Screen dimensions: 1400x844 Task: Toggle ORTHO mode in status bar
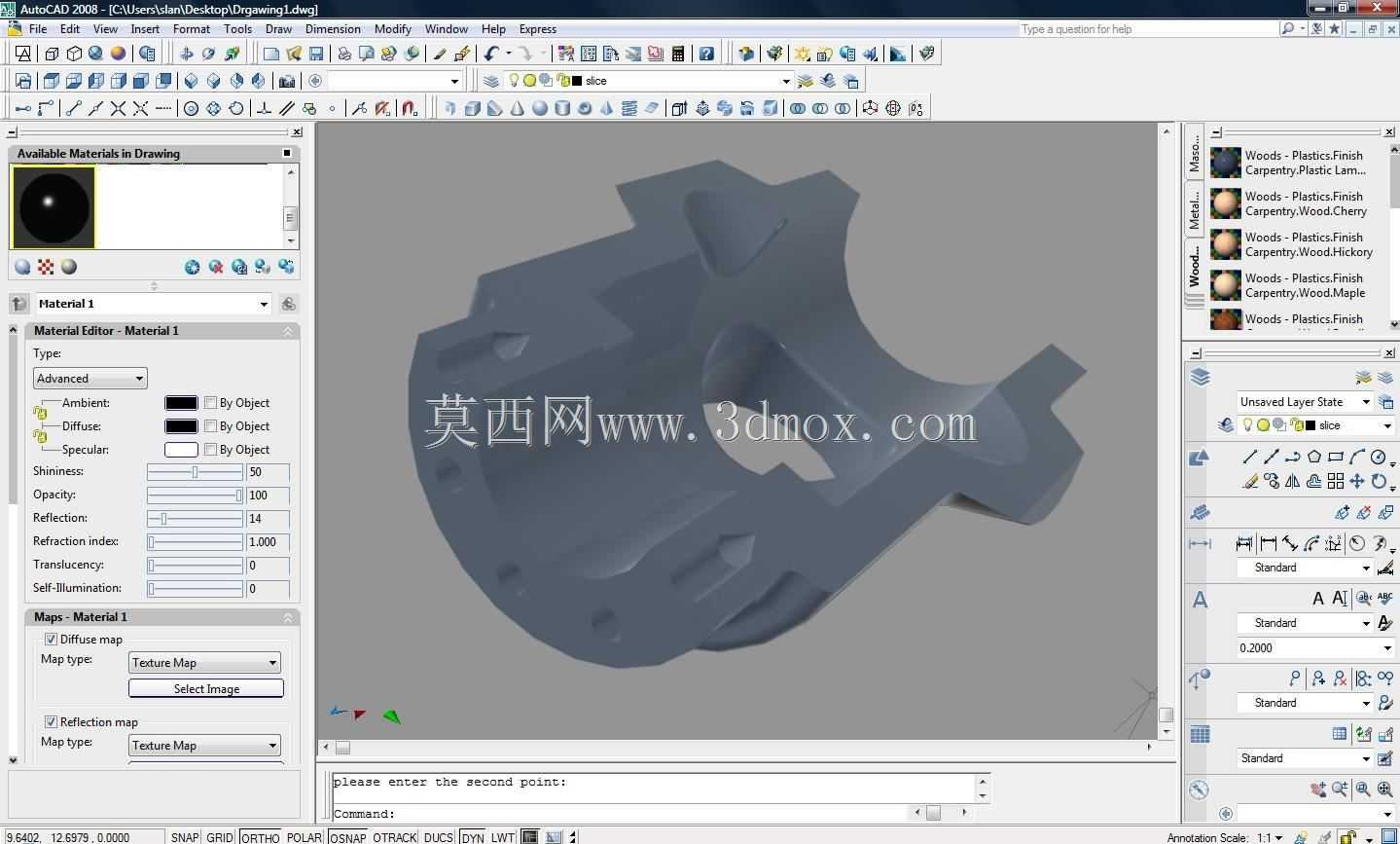point(261,837)
